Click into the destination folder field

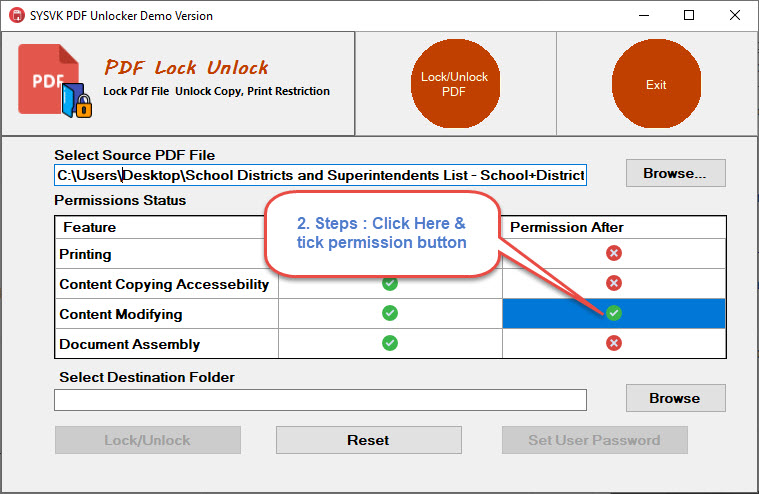click(320, 400)
